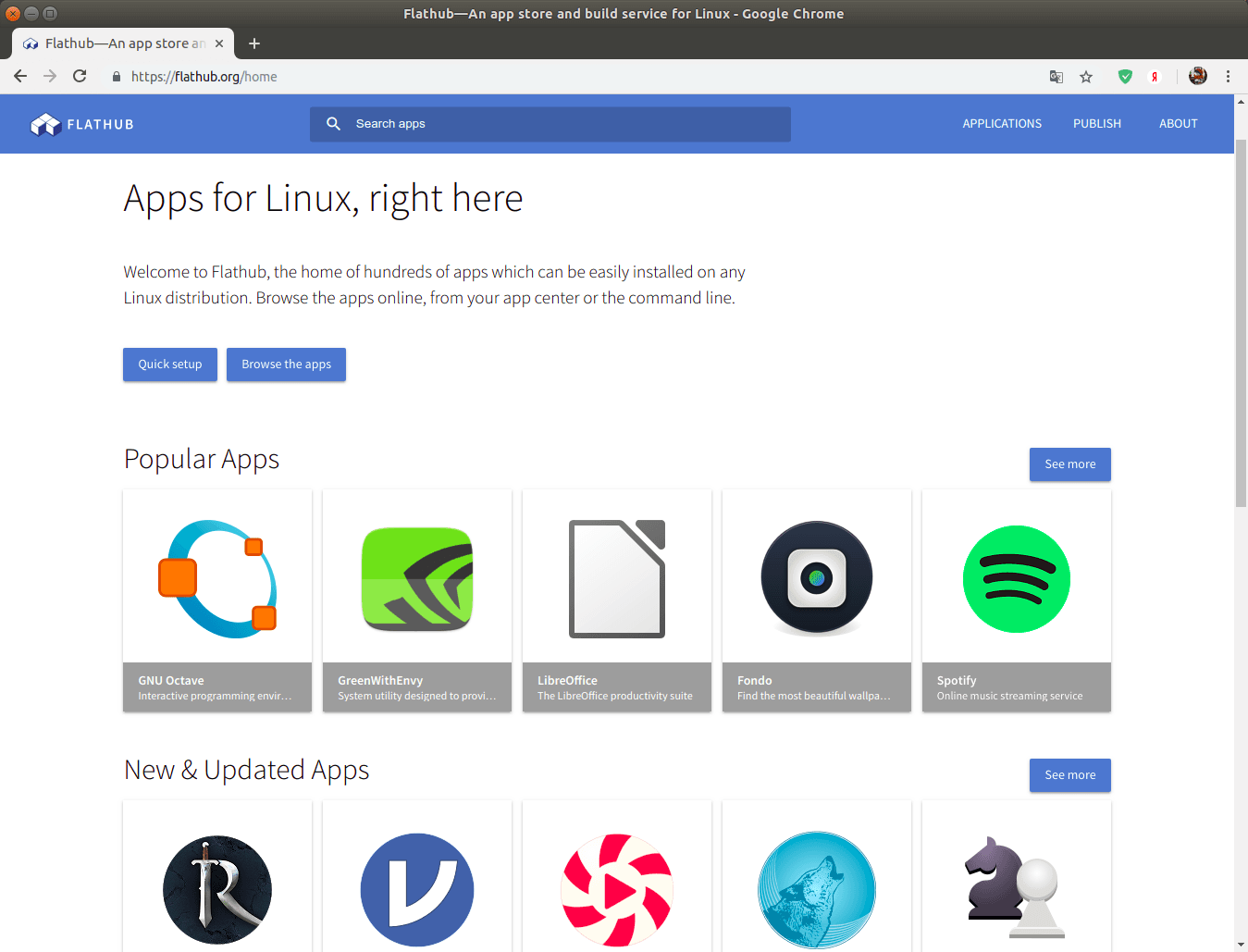
Task: Open the blue V logo app icon
Action: (417, 890)
